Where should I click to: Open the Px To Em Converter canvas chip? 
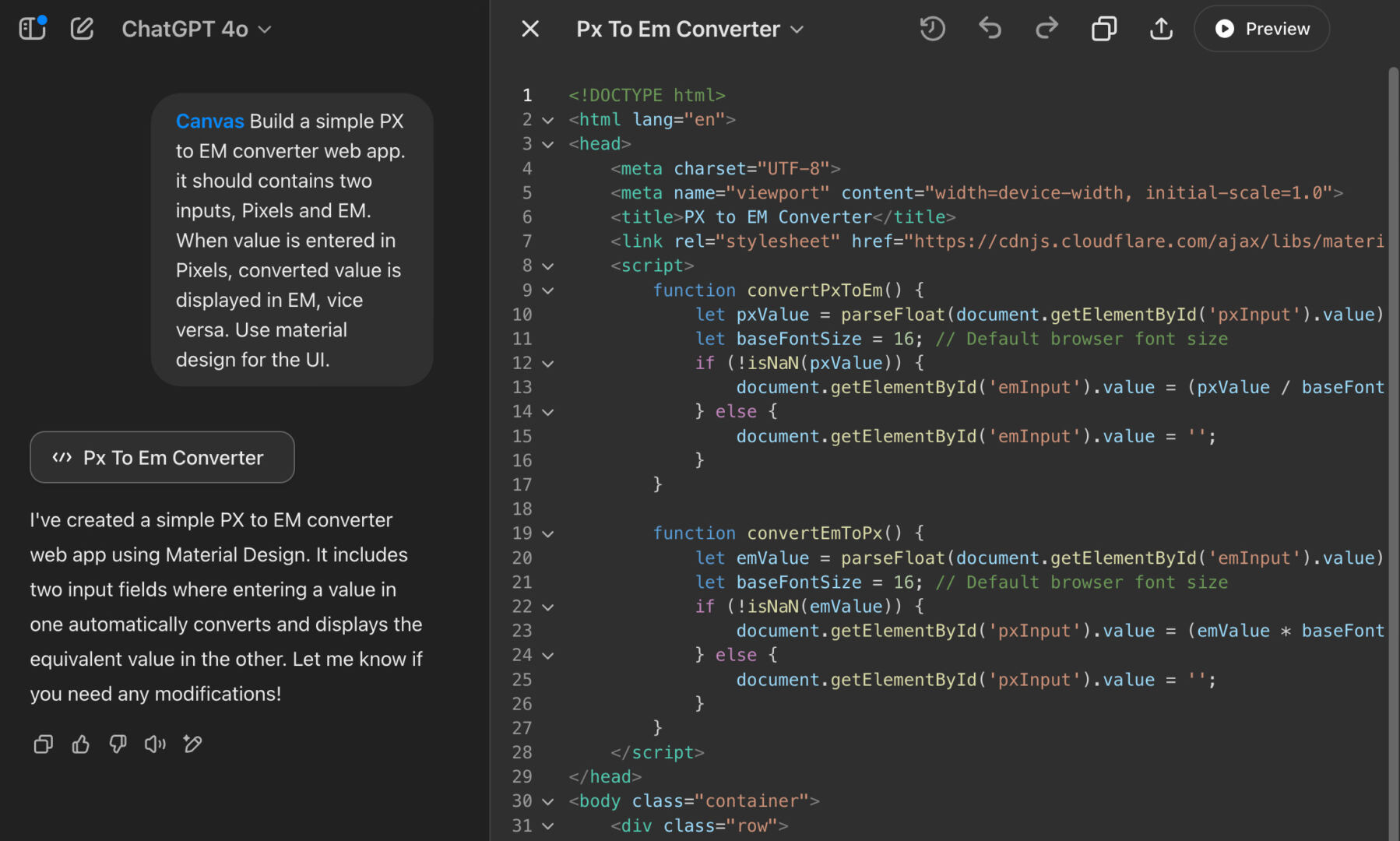point(162,457)
